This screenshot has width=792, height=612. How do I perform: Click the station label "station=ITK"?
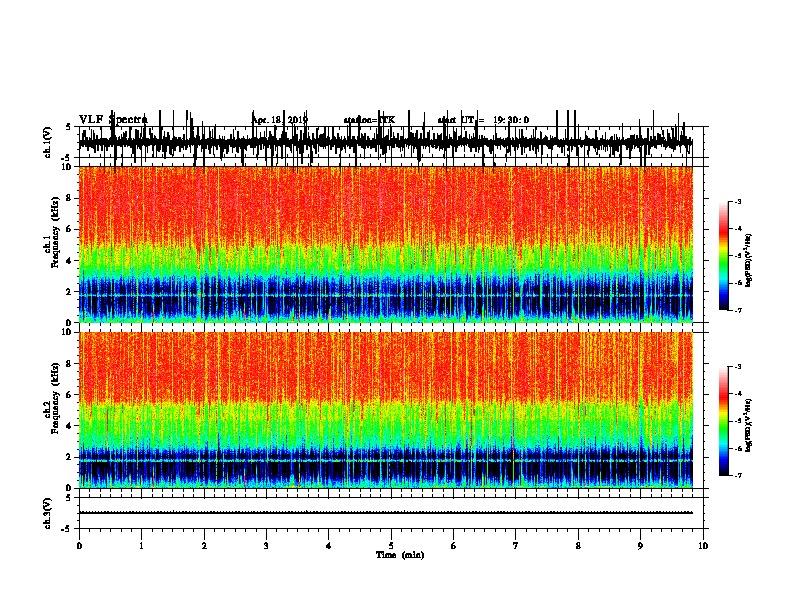(x=369, y=120)
